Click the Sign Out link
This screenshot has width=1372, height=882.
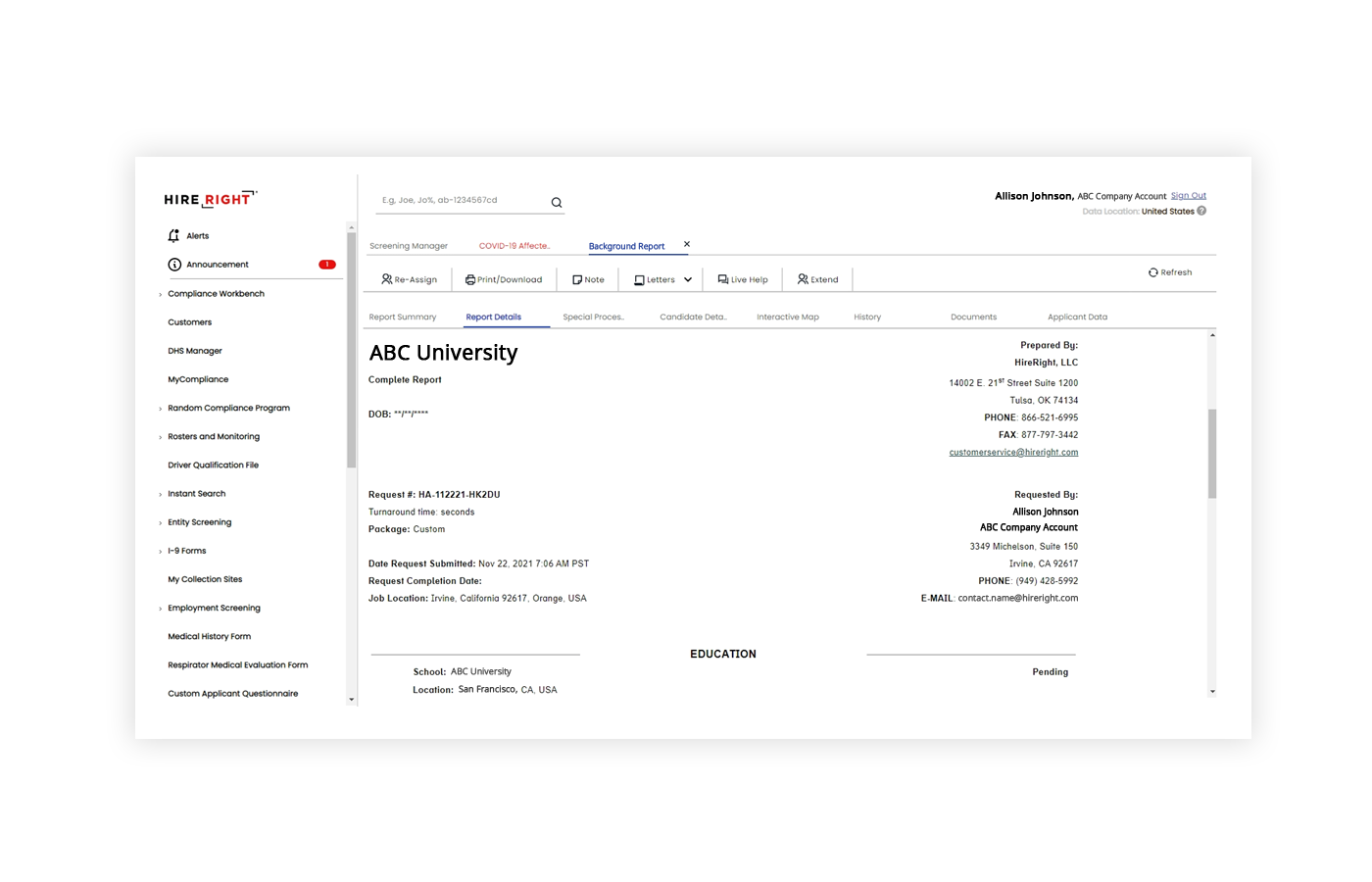click(1189, 195)
